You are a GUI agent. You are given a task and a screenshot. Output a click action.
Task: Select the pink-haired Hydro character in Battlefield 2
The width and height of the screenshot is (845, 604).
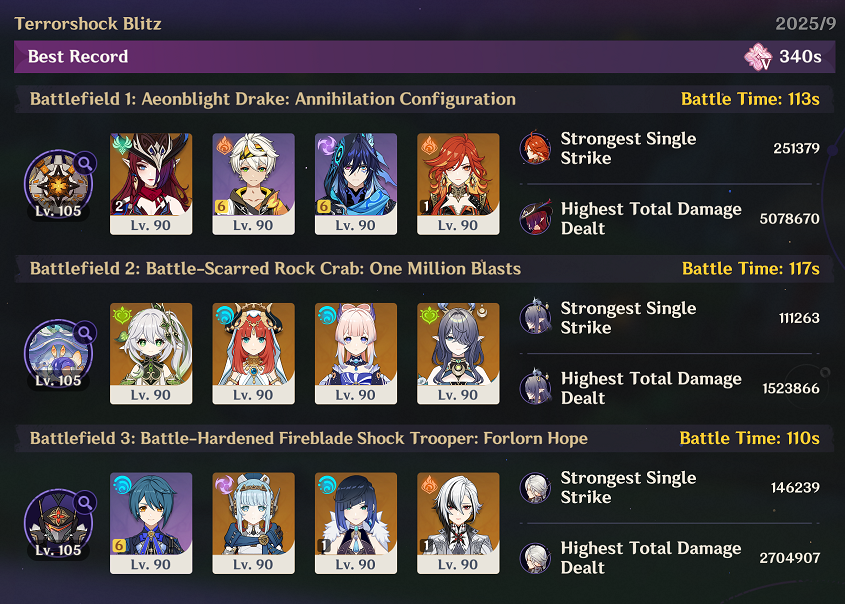[x=356, y=353]
